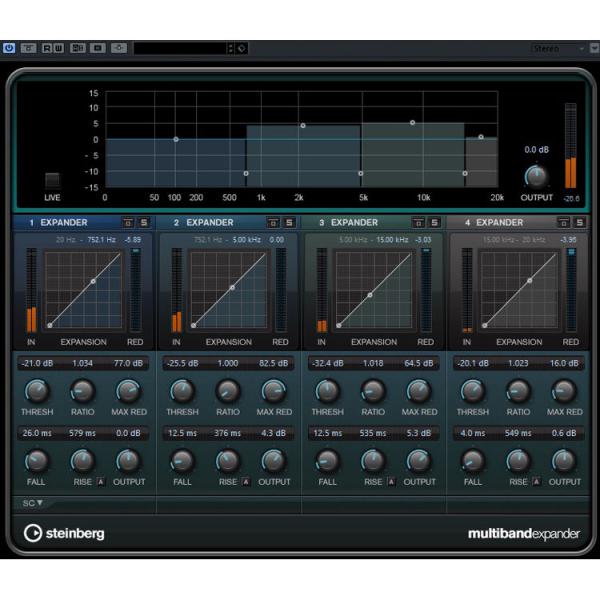Bypass band 3 expander
This screenshot has height=600, width=600.
tap(418, 223)
